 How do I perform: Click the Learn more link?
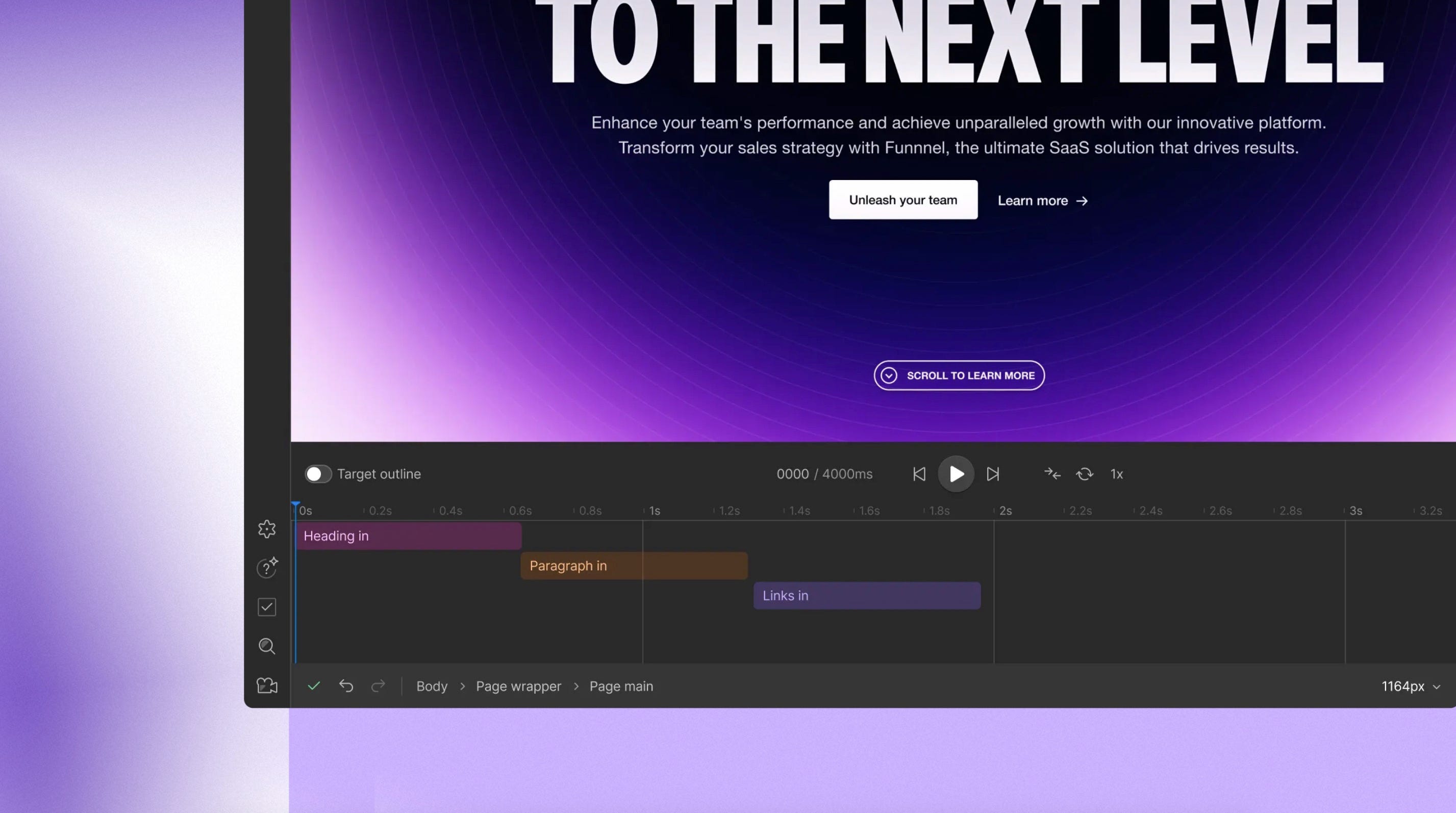point(1042,200)
